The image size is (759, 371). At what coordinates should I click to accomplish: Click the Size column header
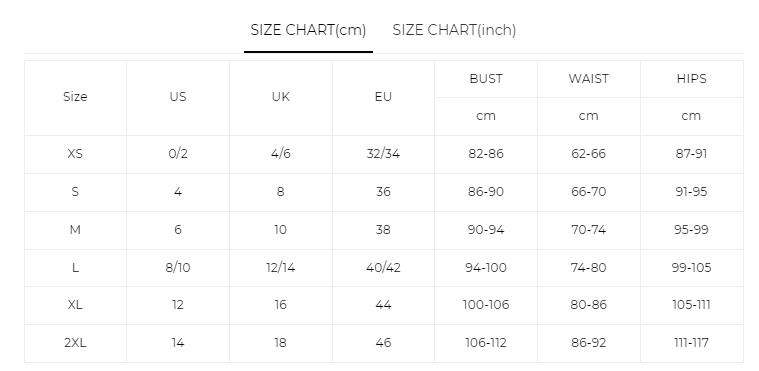(x=75, y=97)
